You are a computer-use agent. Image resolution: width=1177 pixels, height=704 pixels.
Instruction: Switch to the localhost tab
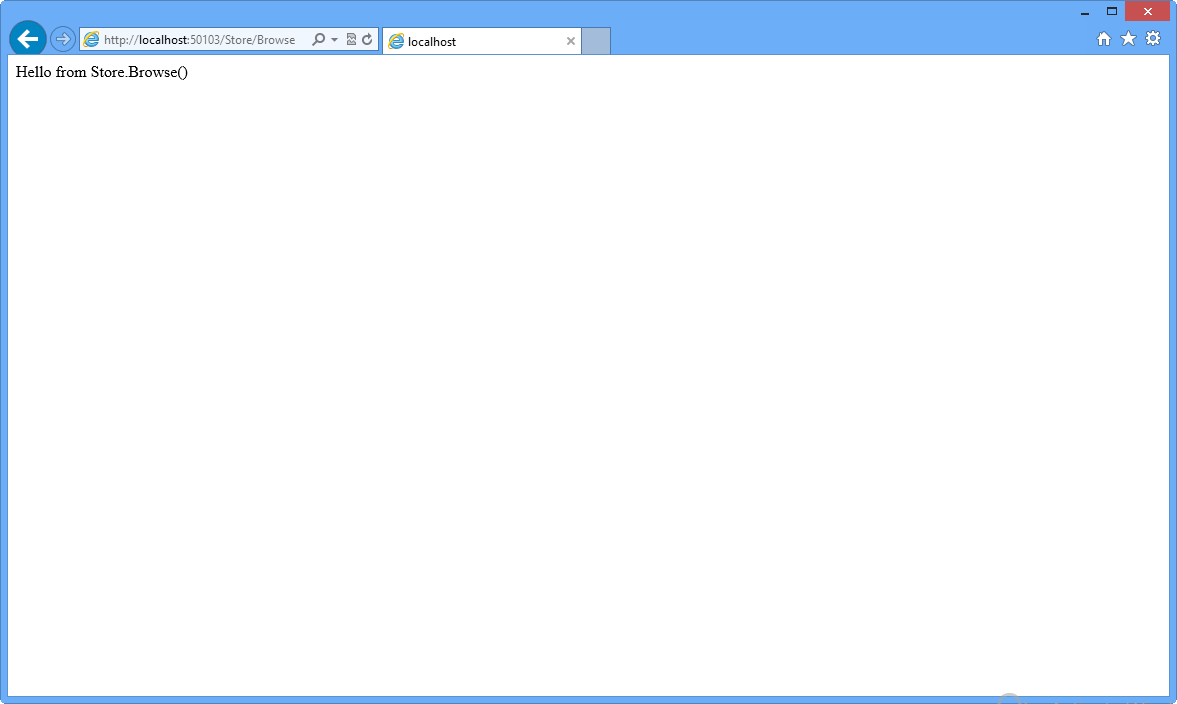[480, 41]
